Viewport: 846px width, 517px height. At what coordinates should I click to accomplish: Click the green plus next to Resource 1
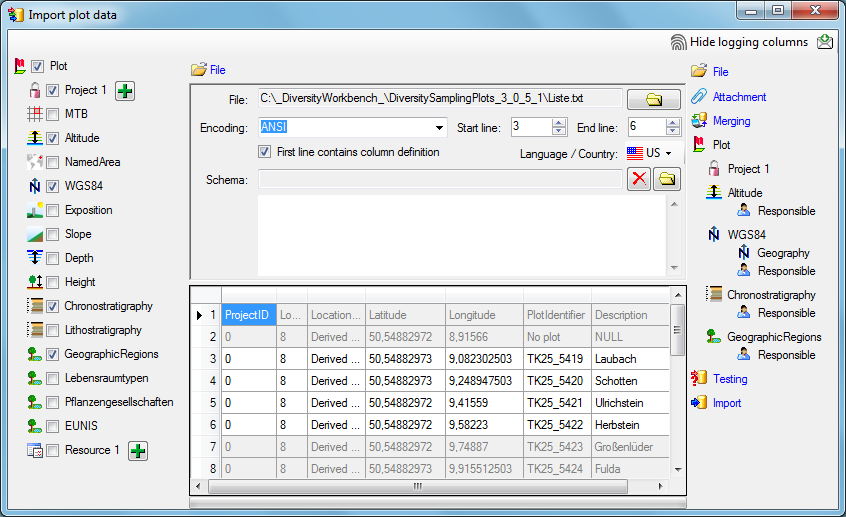click(x=138, y=451)
